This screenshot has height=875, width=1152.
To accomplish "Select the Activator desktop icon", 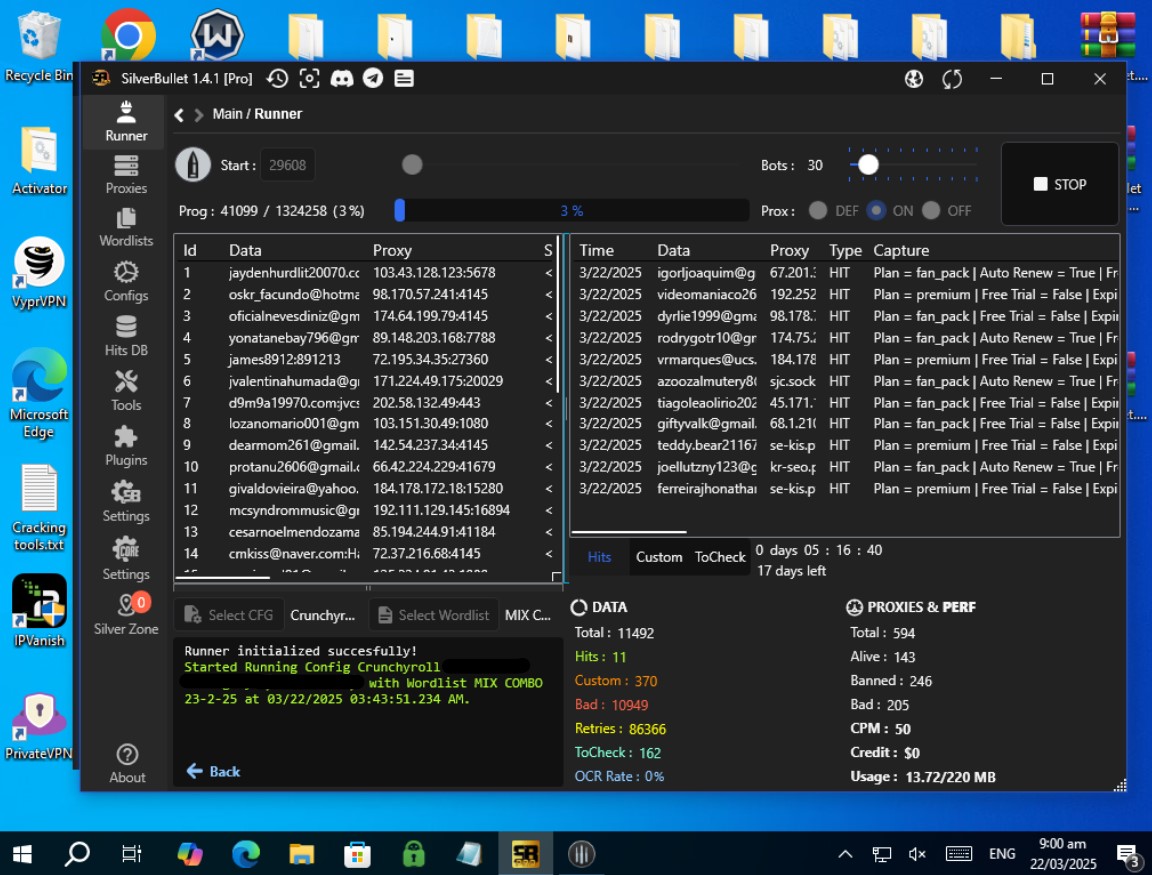I will (x=39, y=160).
